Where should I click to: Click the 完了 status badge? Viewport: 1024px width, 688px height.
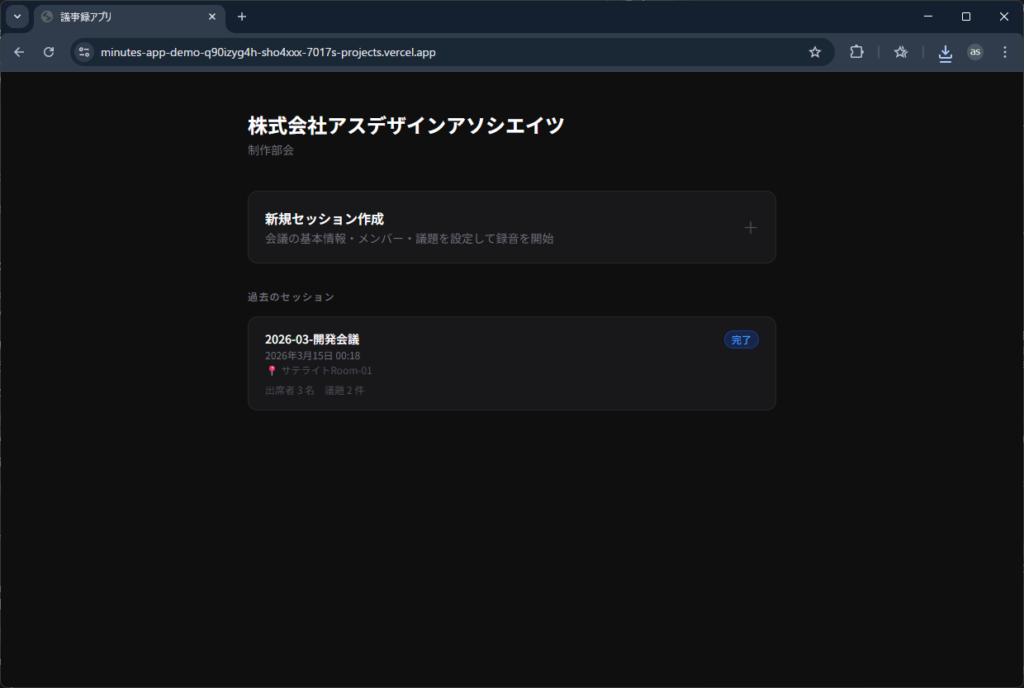click(x=741, y=340)
